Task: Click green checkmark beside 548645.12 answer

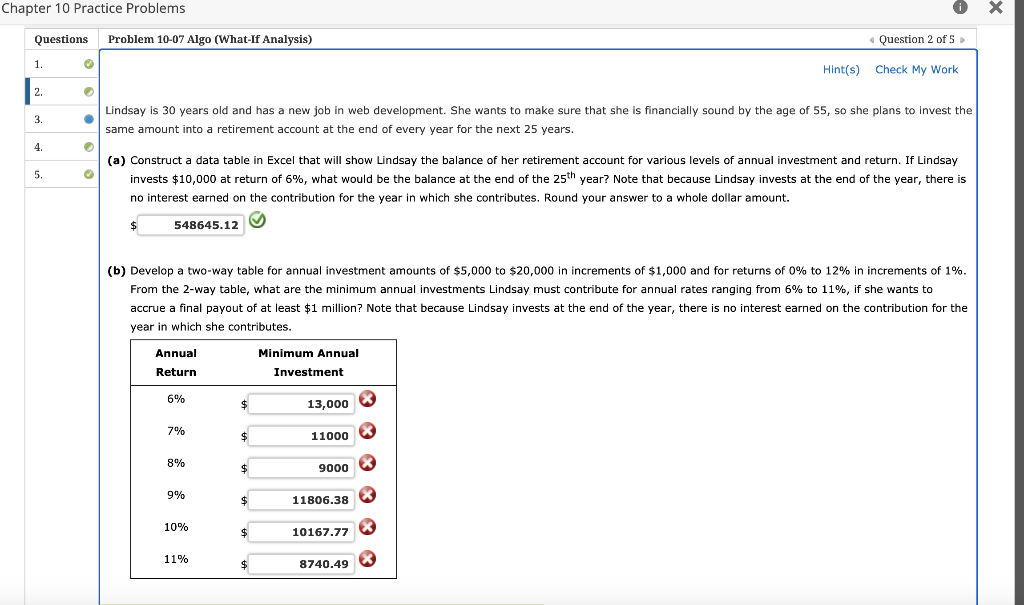Action: 257,220
